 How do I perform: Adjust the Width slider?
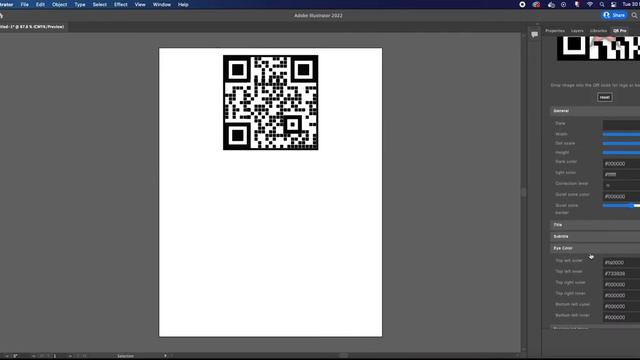(621, 134)
